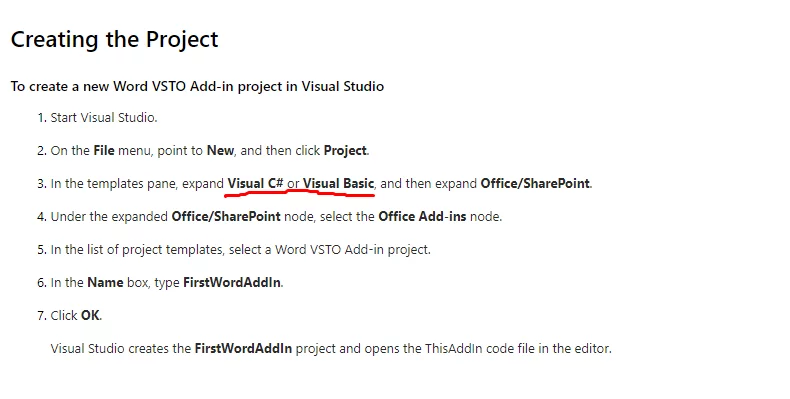Viewport: 790px width, 399px height.
Task: Click the bold word 'File' in step 2
Action: pos(104,150)
